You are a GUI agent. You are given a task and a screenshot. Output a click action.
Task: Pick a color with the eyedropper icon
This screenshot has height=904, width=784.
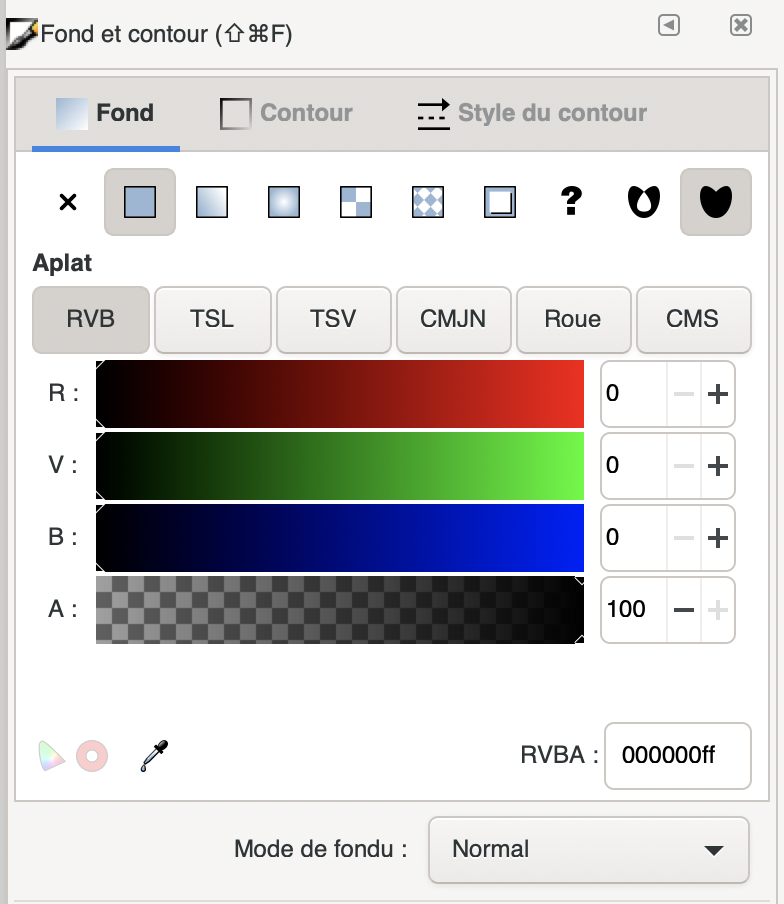pos(154,756)
